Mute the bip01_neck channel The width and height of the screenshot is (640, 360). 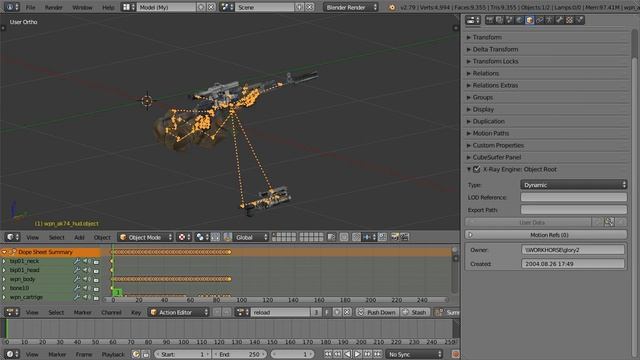click(87, 261)
